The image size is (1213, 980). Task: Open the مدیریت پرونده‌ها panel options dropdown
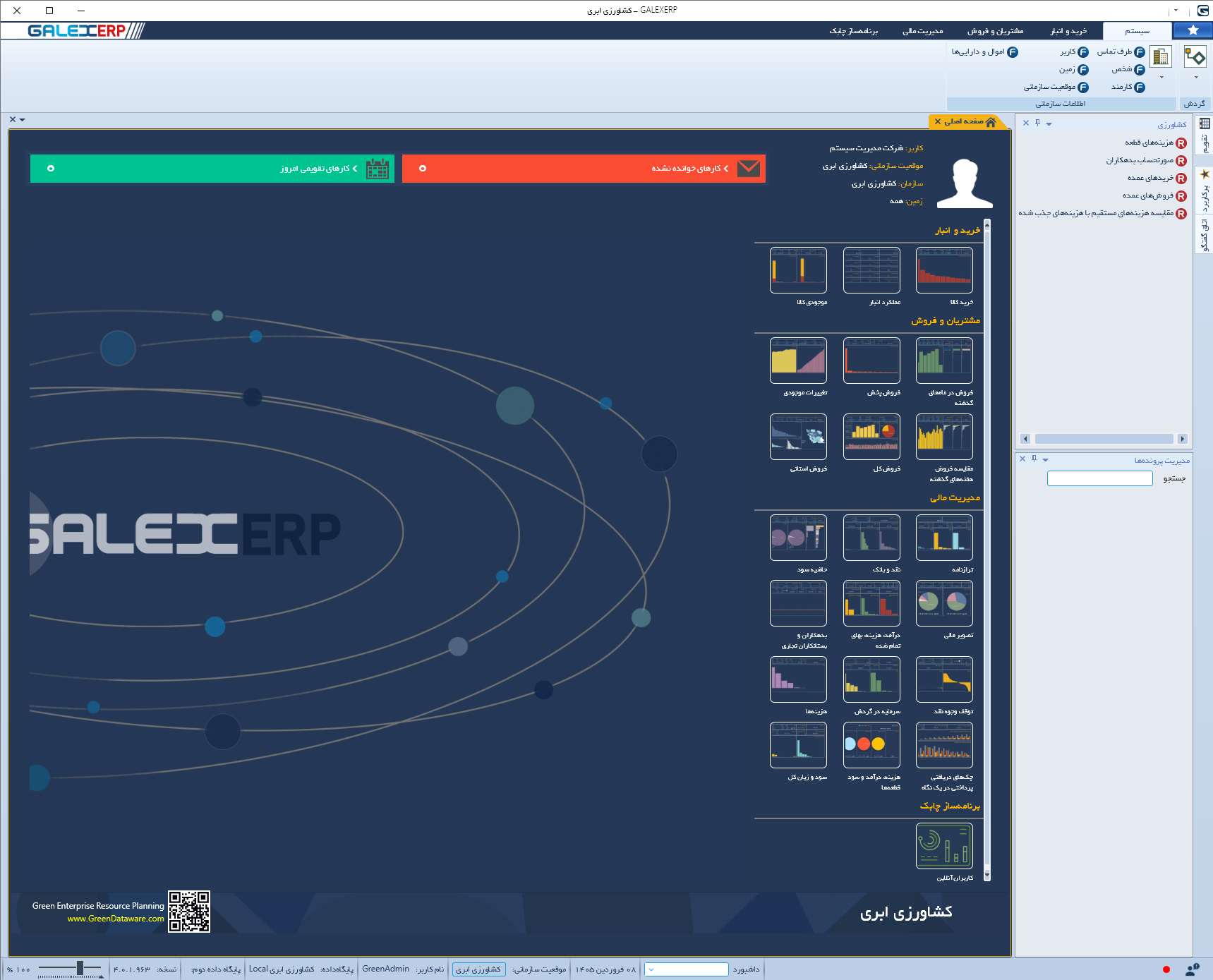pos(1046,459)
